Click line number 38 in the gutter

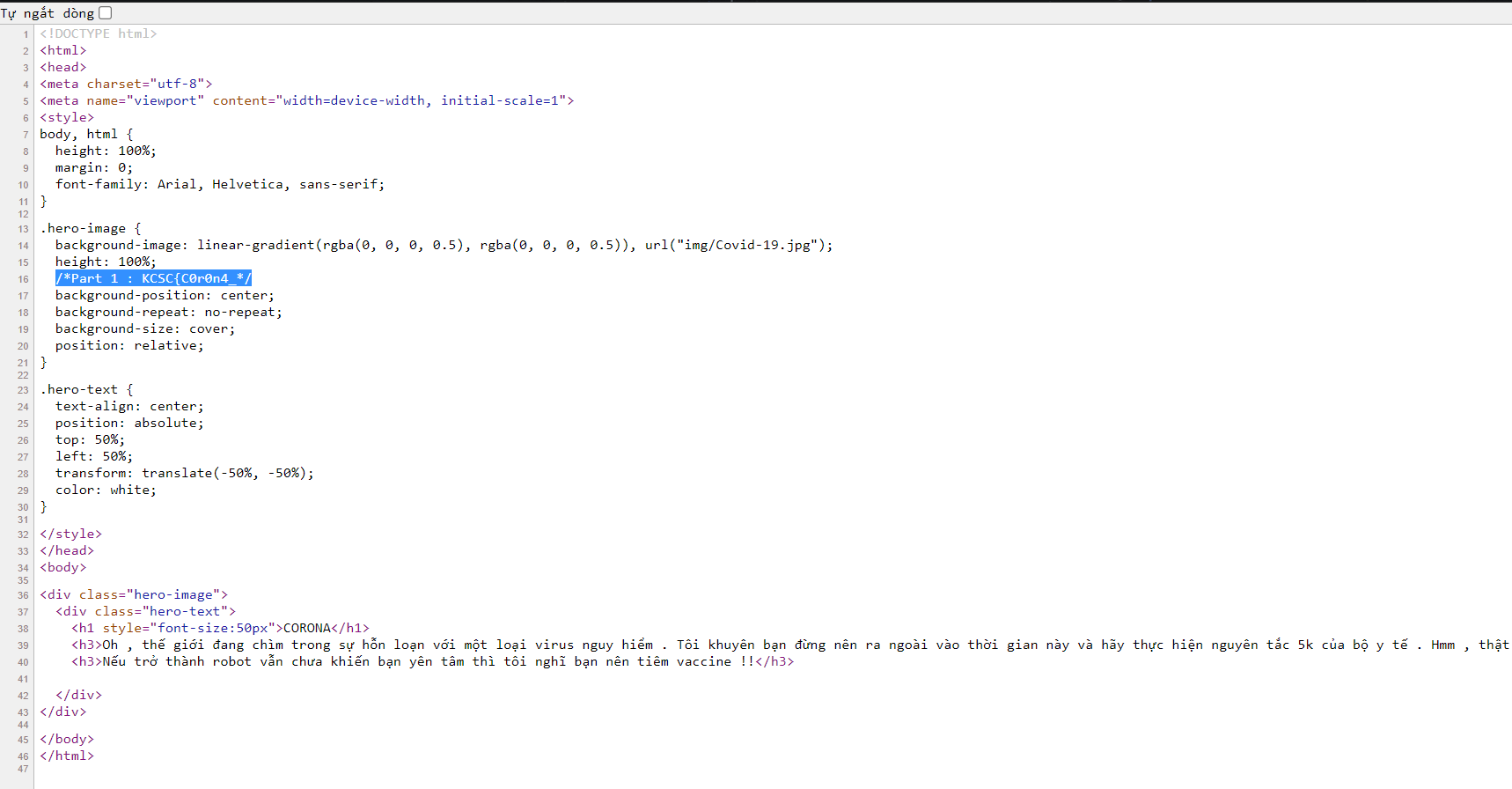(x=23, y=629)
